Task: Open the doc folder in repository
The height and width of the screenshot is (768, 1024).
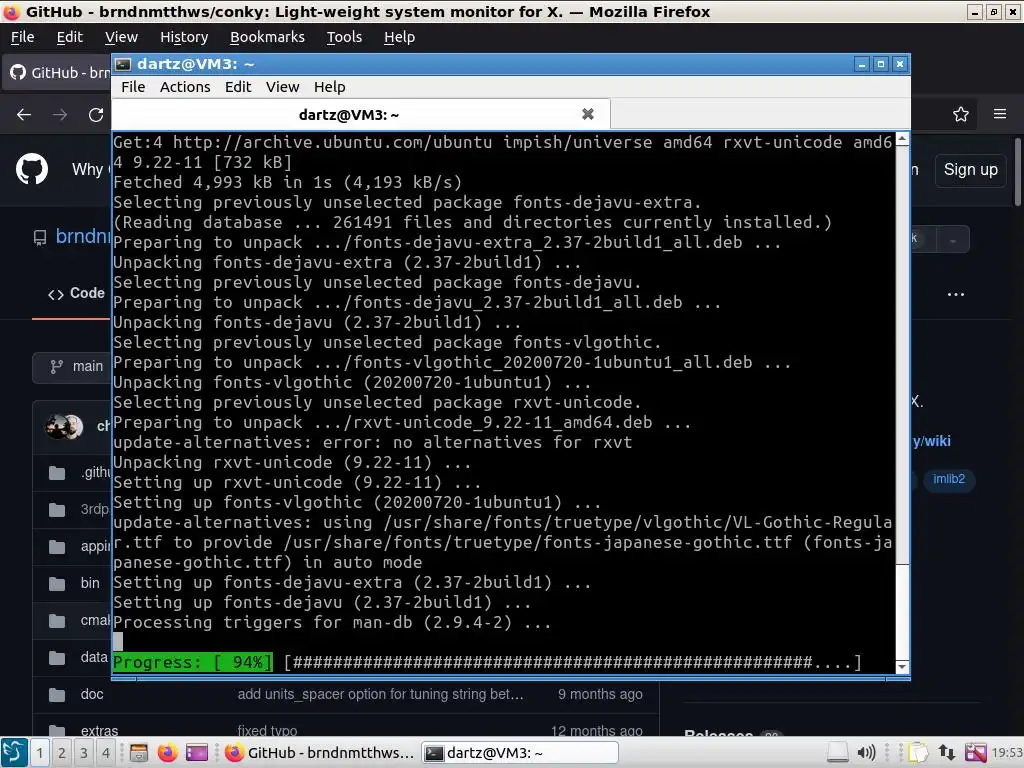Action: pos(91,694)
